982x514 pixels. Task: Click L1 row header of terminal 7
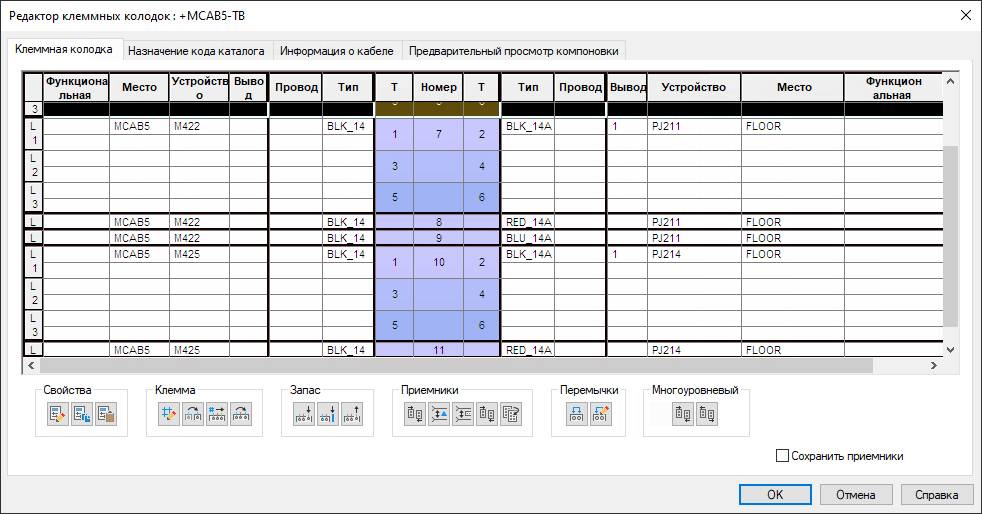[34, 134]
